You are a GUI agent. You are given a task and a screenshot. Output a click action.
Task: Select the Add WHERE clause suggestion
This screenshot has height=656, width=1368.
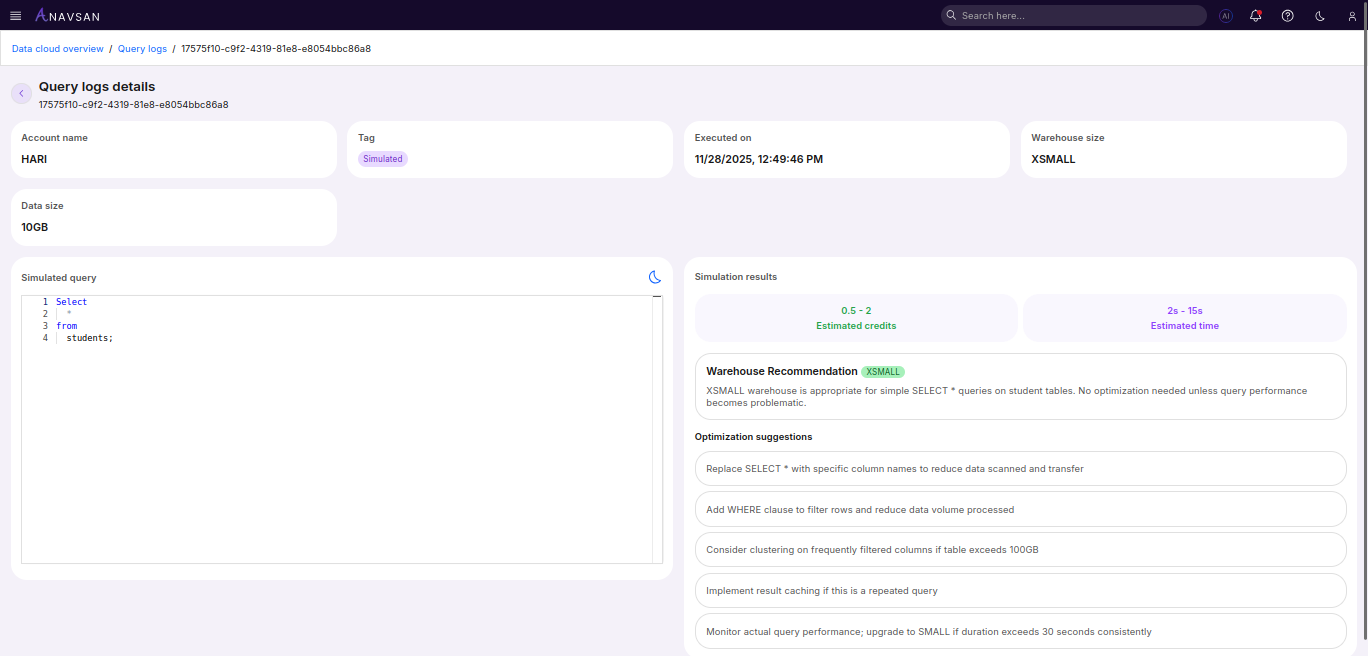1020,509
